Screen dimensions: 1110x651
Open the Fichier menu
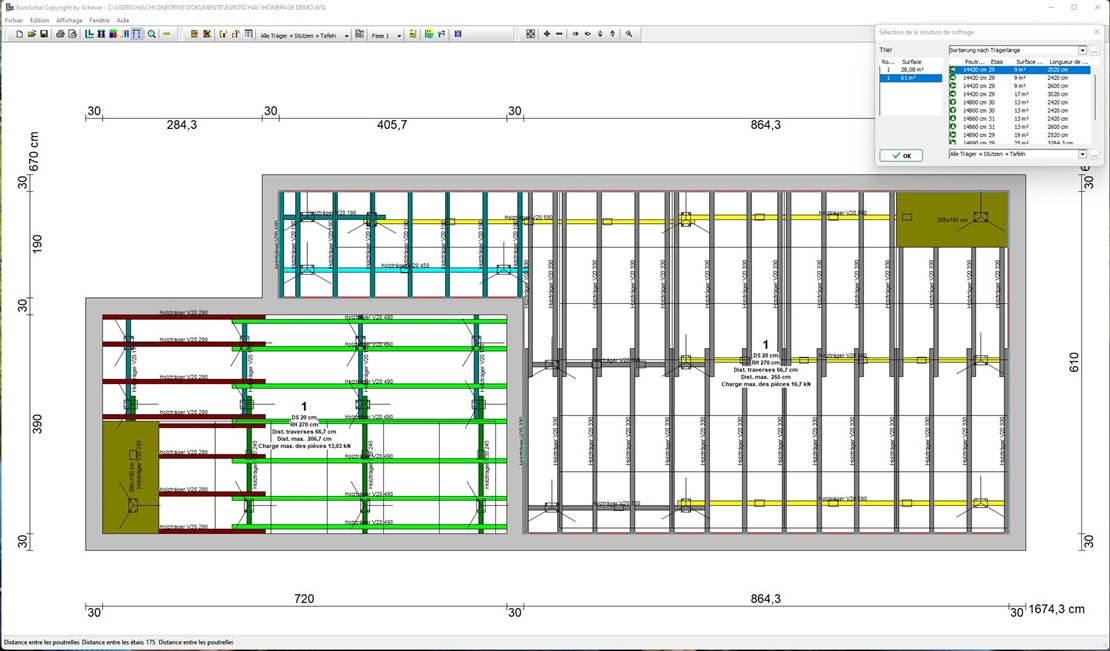(13, 20)
